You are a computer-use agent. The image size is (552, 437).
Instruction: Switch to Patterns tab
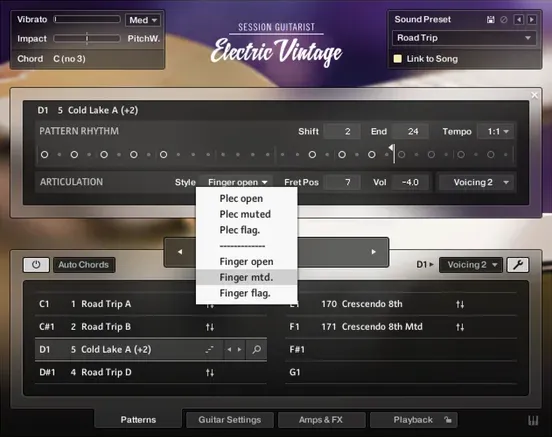click(x=138, y=420)
